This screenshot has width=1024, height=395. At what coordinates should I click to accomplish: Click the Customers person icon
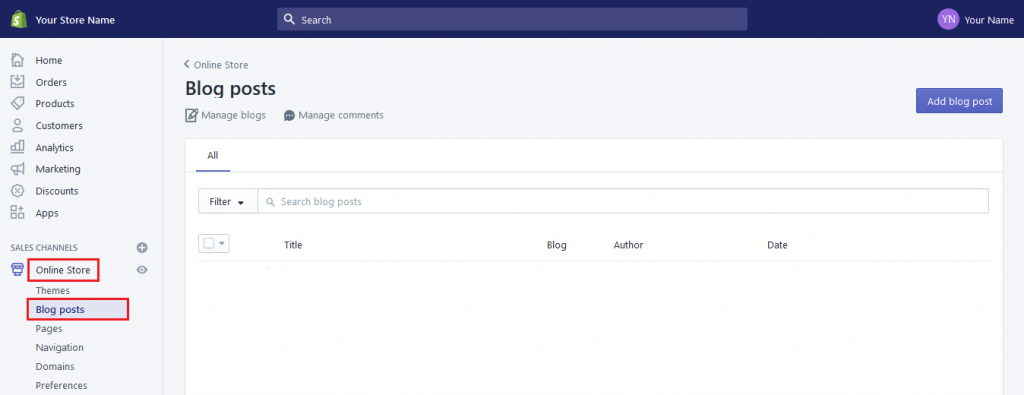tap(18, 125)
